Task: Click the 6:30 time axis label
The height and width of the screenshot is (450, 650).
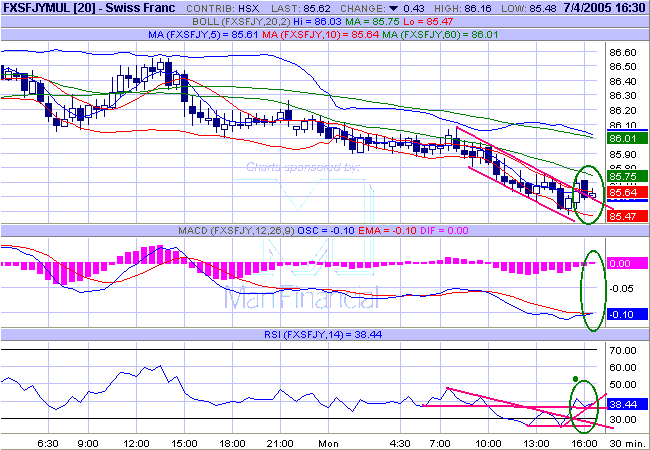Action: [48, 443]
